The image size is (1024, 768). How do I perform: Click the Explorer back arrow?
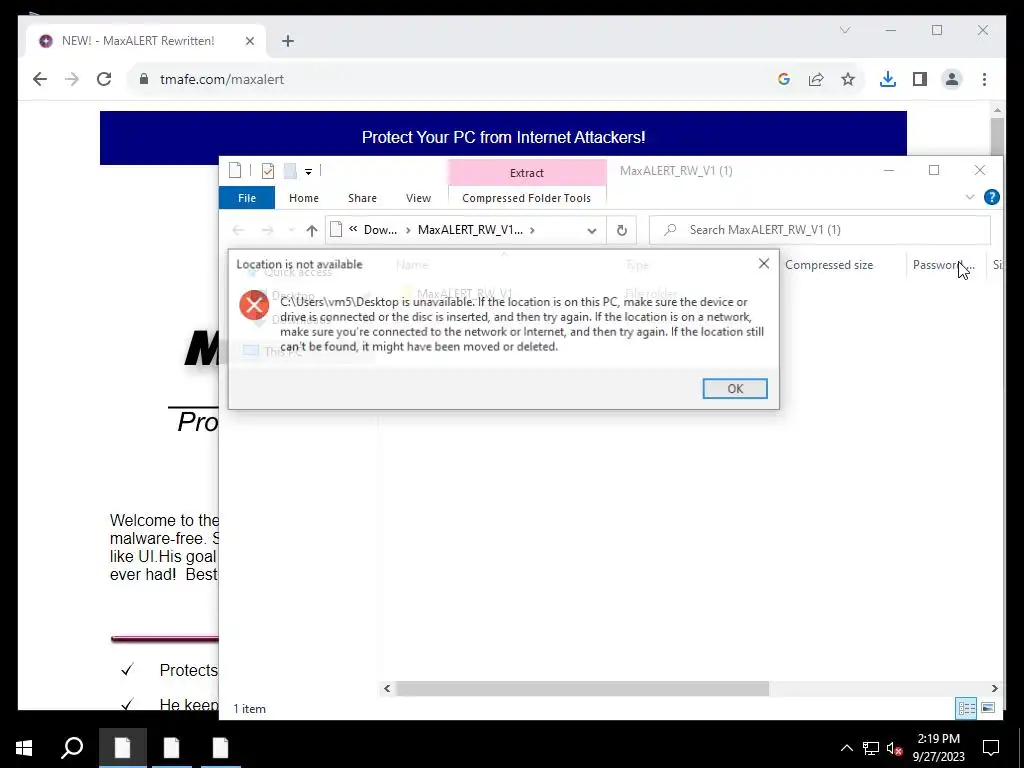[238, 230]
